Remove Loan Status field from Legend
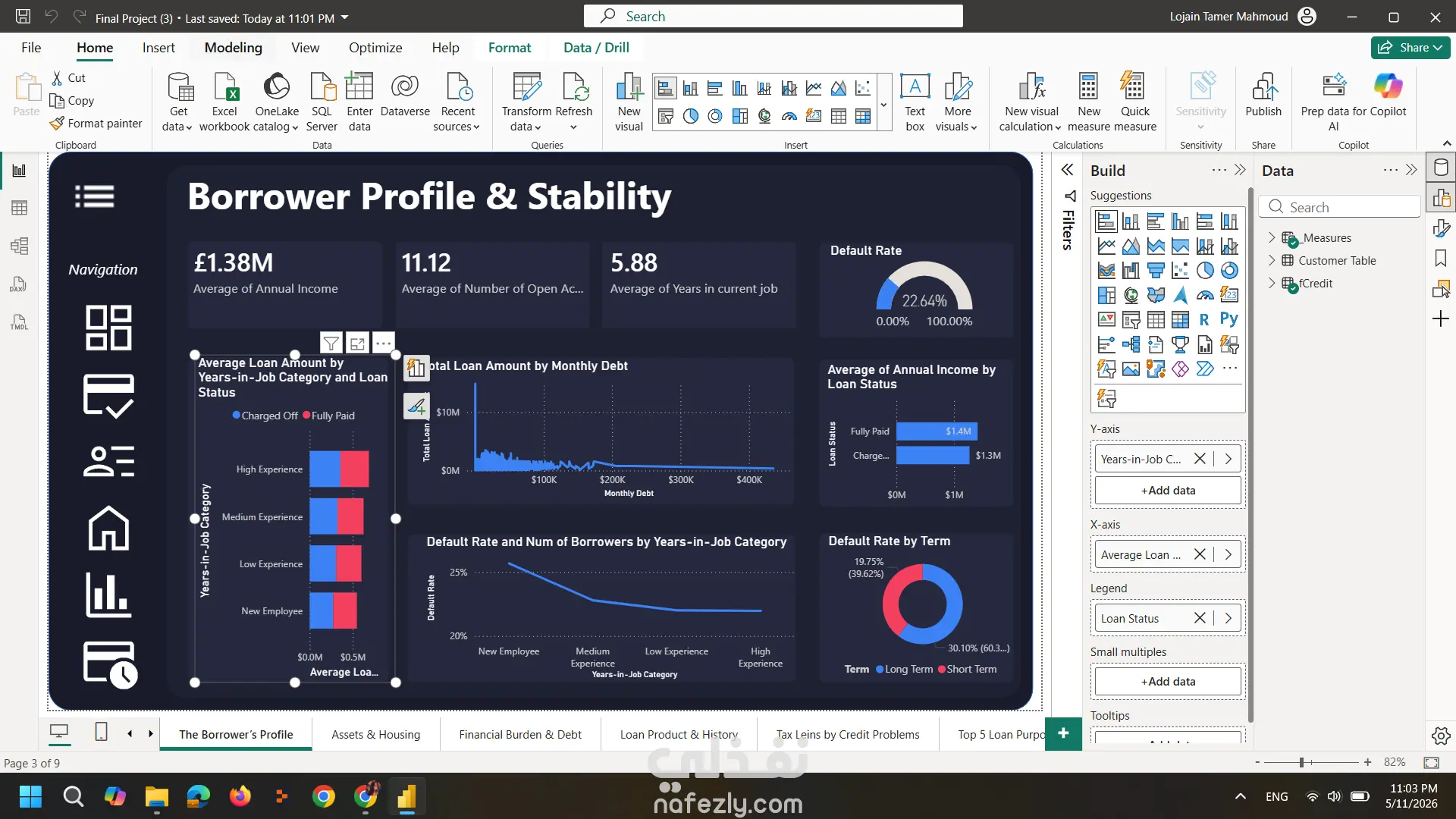 click(x=1200, y=618)
